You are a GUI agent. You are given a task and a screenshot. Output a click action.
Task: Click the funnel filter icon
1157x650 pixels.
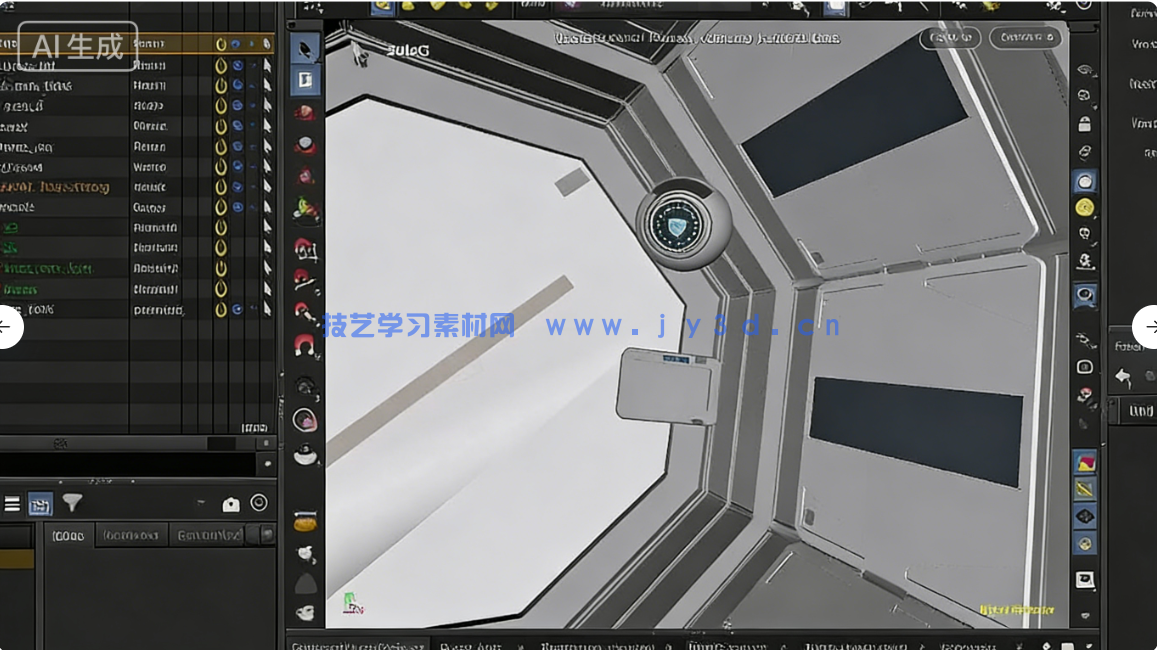(72, 503)
